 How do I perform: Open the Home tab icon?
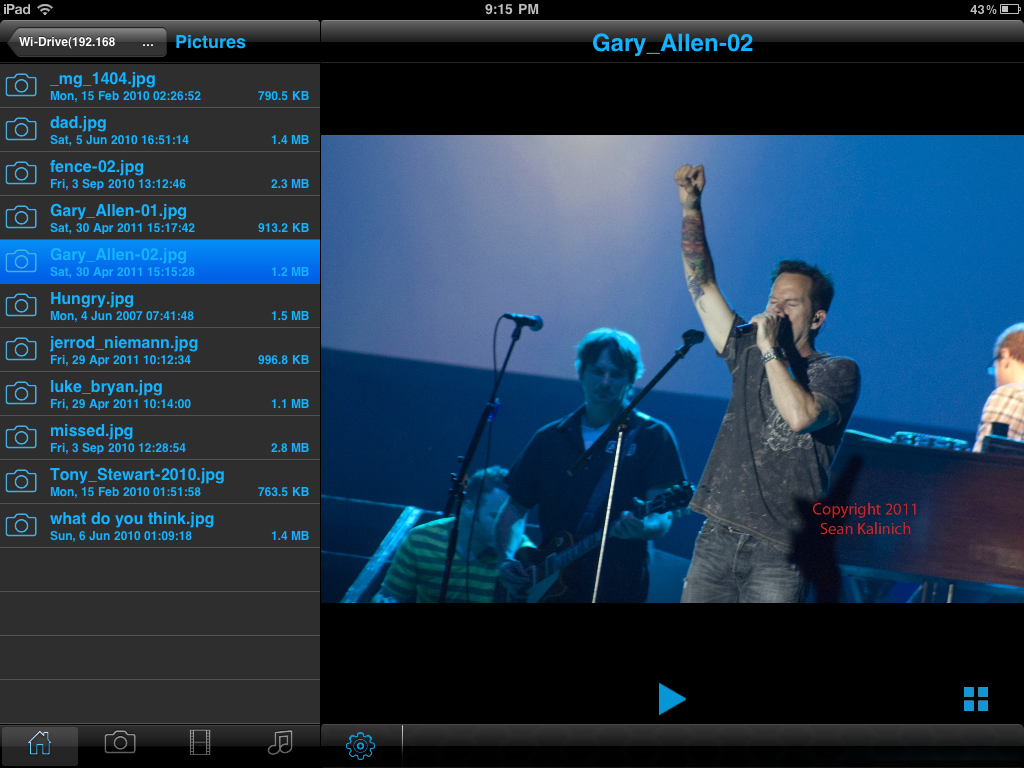coord(39,743)
